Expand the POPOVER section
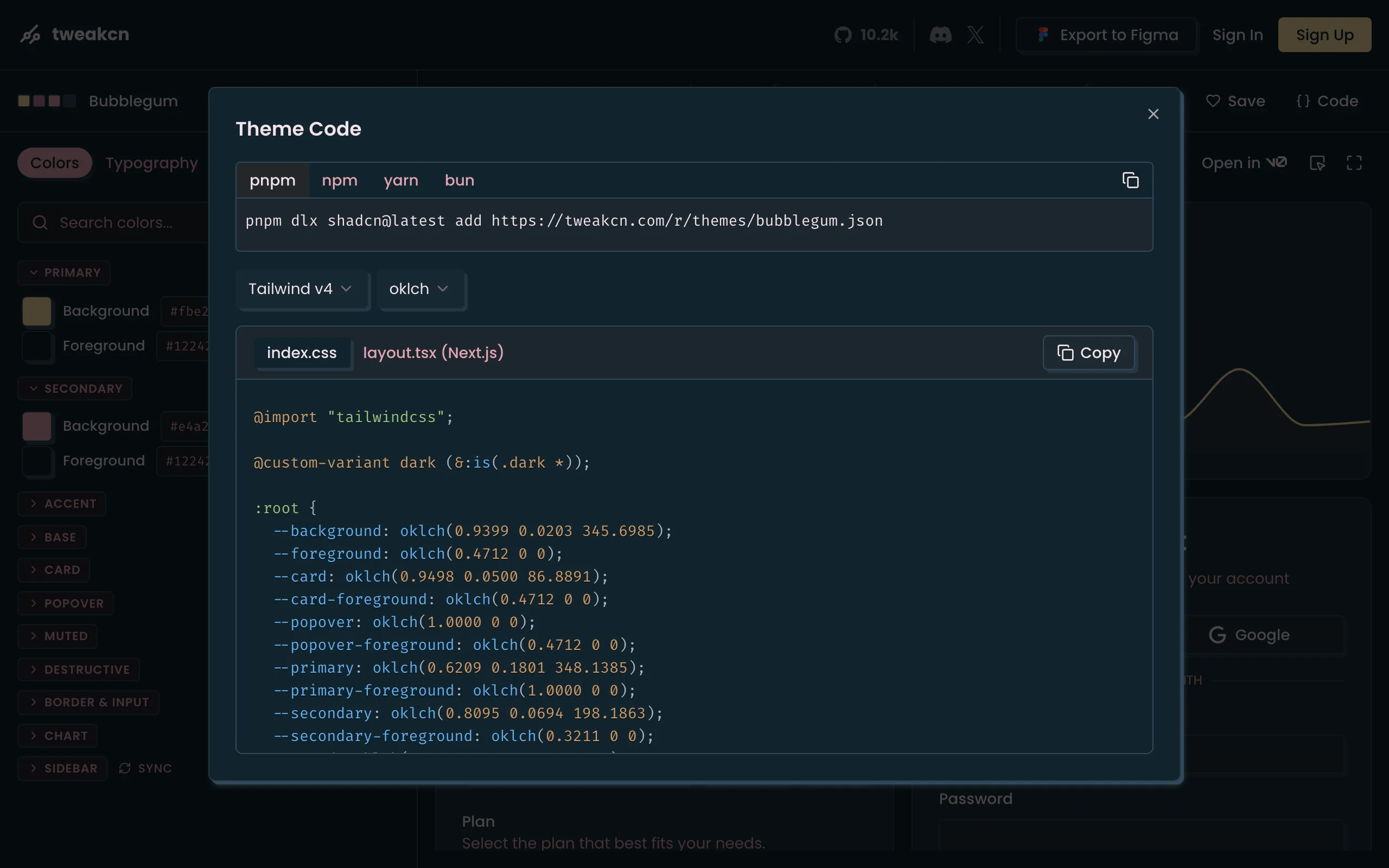1389x868 pixels. [66, 603]
